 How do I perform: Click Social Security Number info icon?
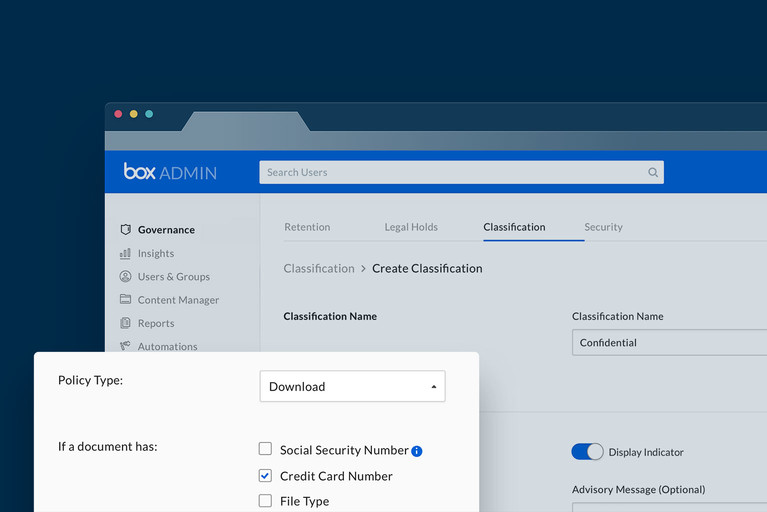417,451
